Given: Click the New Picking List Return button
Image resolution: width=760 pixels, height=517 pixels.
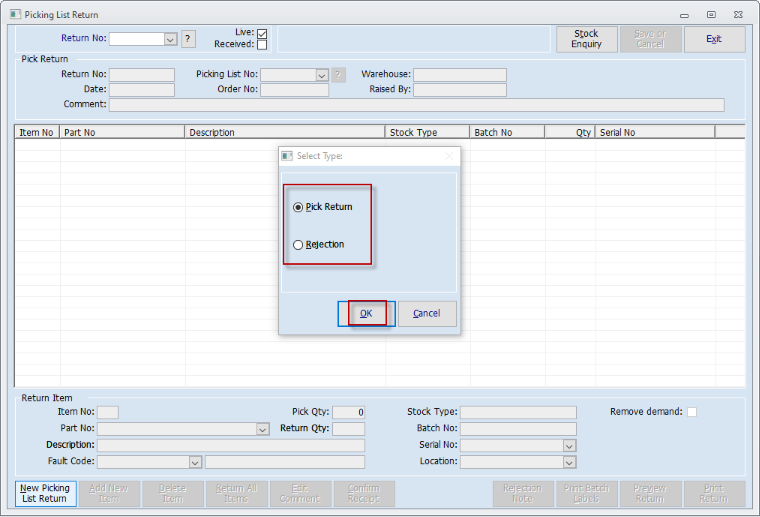Looking at the screenshot, I should click(45, 493).
